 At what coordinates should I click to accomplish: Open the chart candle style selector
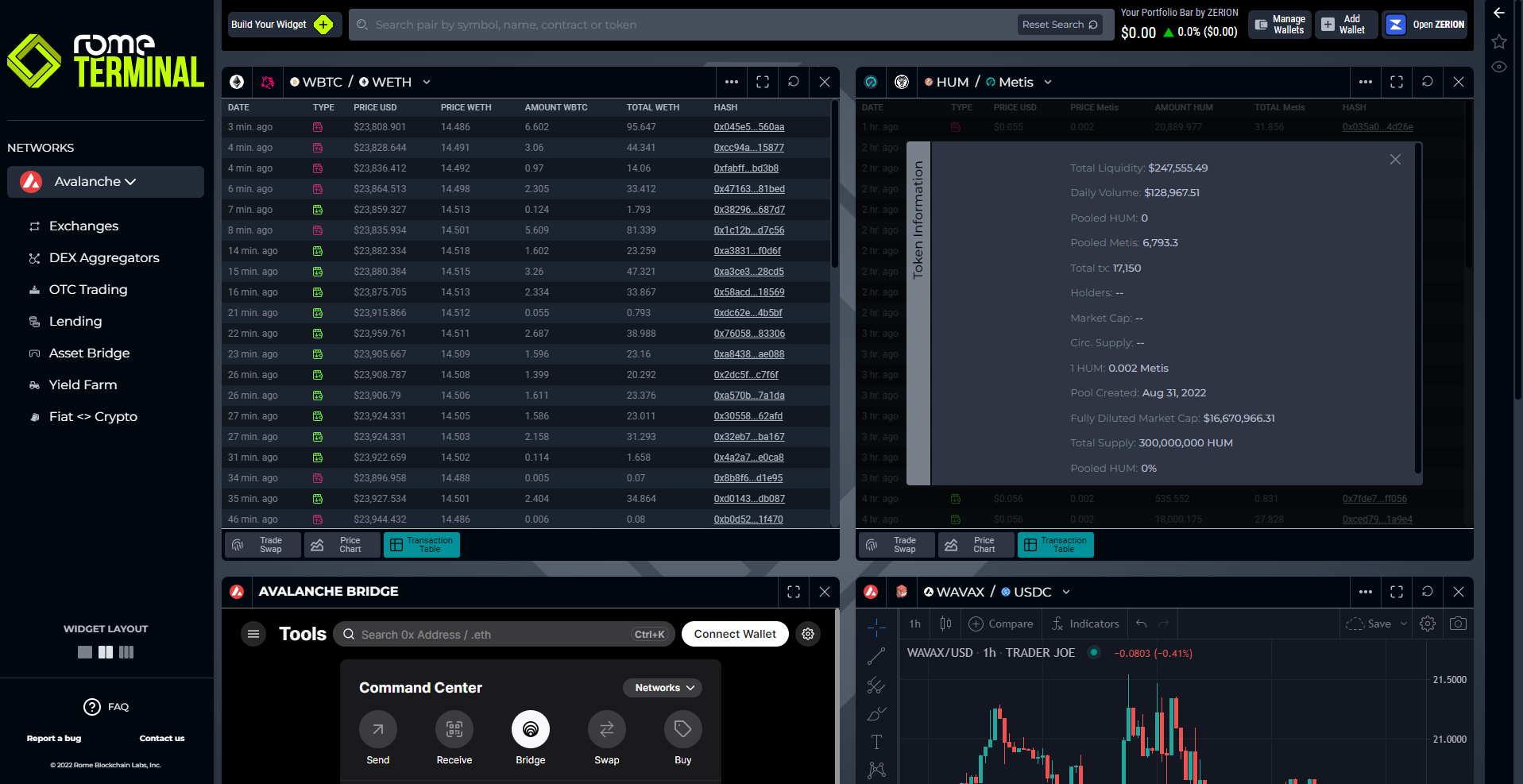[x=945, y=624]
